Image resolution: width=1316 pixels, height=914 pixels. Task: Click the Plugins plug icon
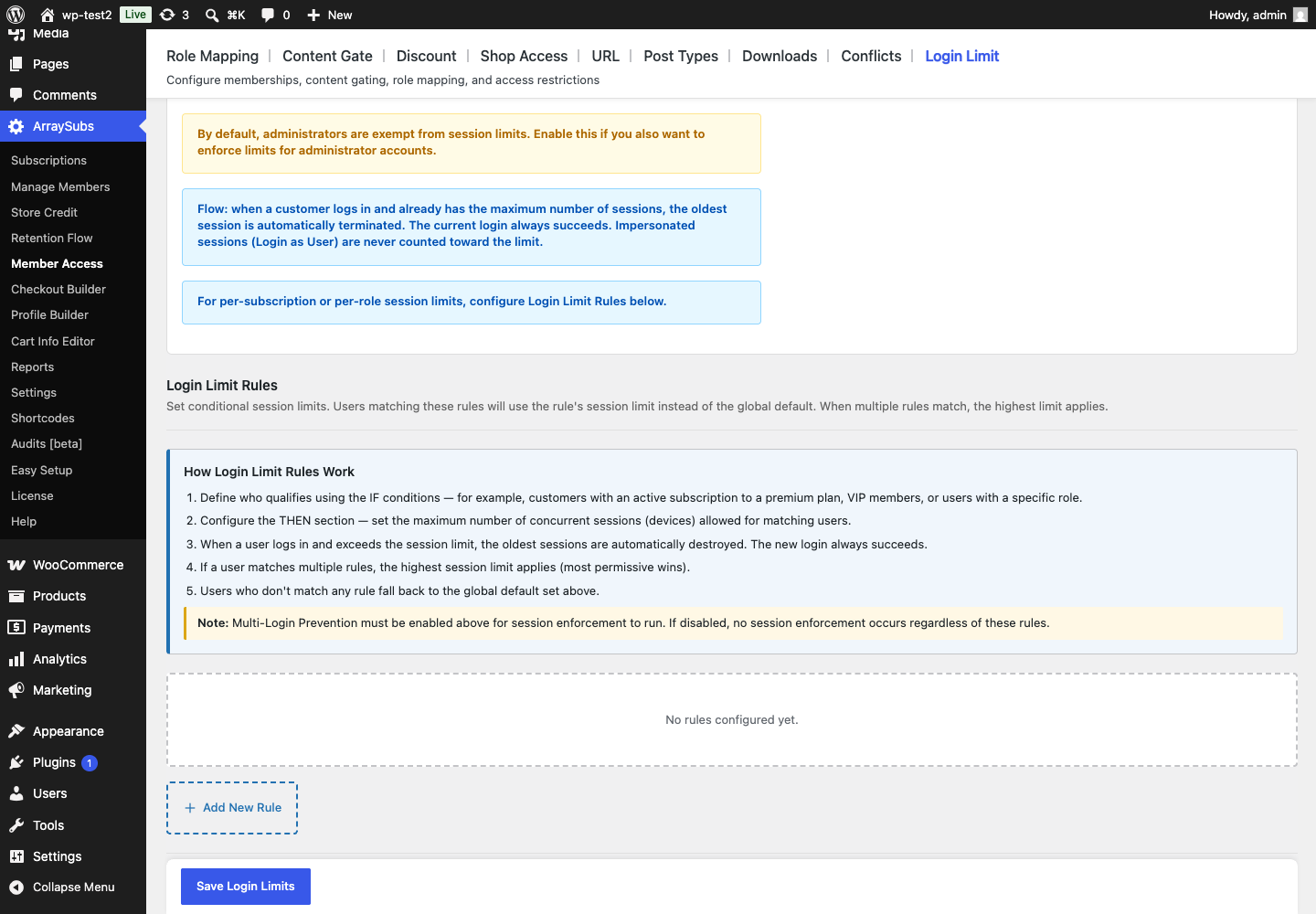coord(16,762)
